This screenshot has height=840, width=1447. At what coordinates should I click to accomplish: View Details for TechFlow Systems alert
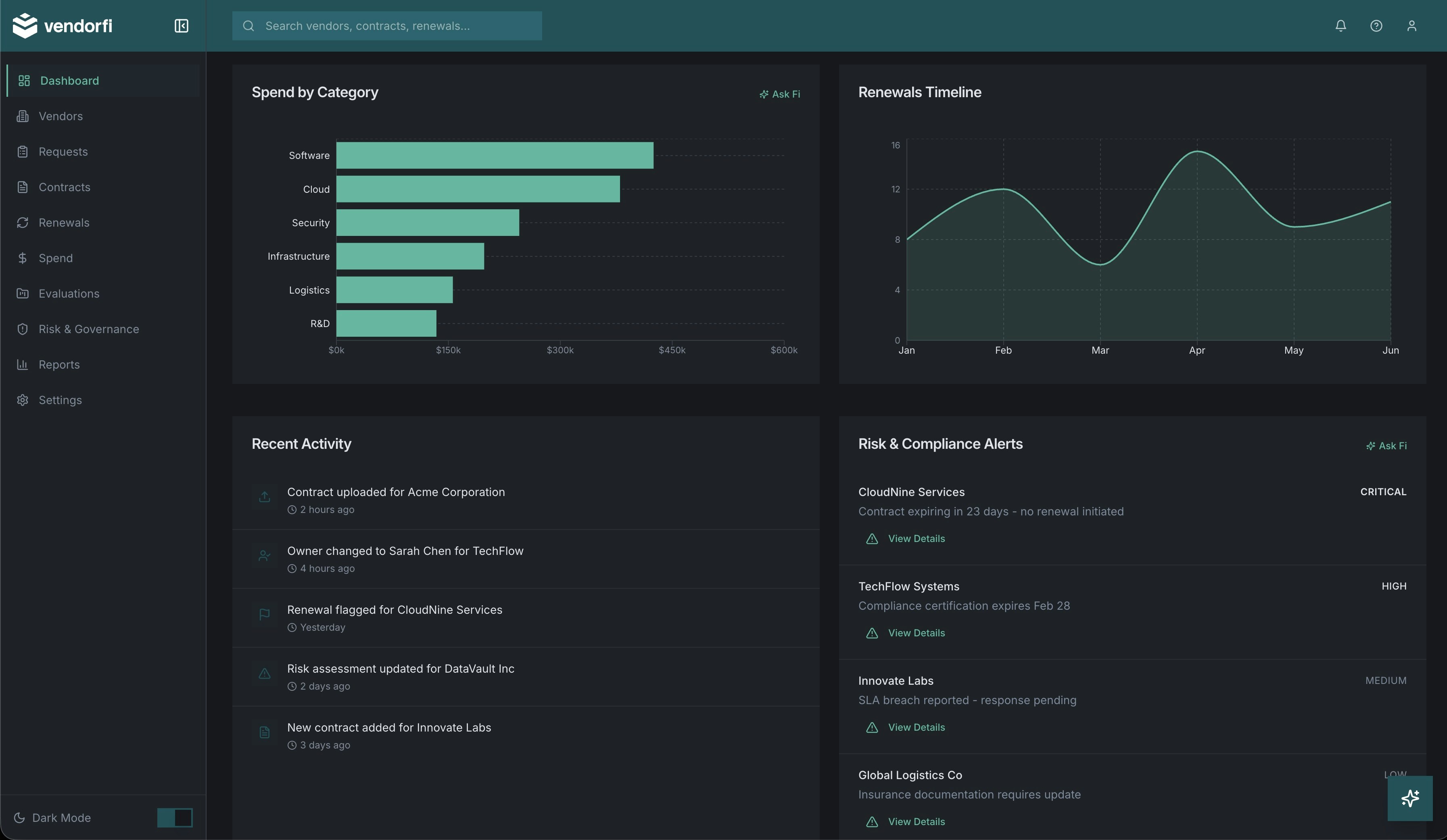(x=916, y=633)
